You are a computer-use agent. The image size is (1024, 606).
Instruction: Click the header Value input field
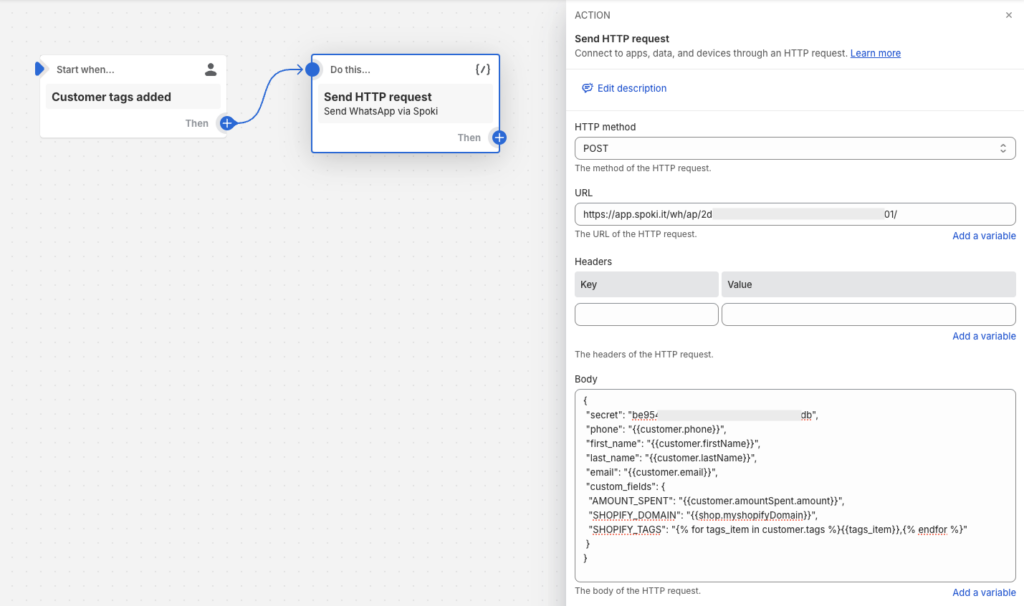[868, 314]
